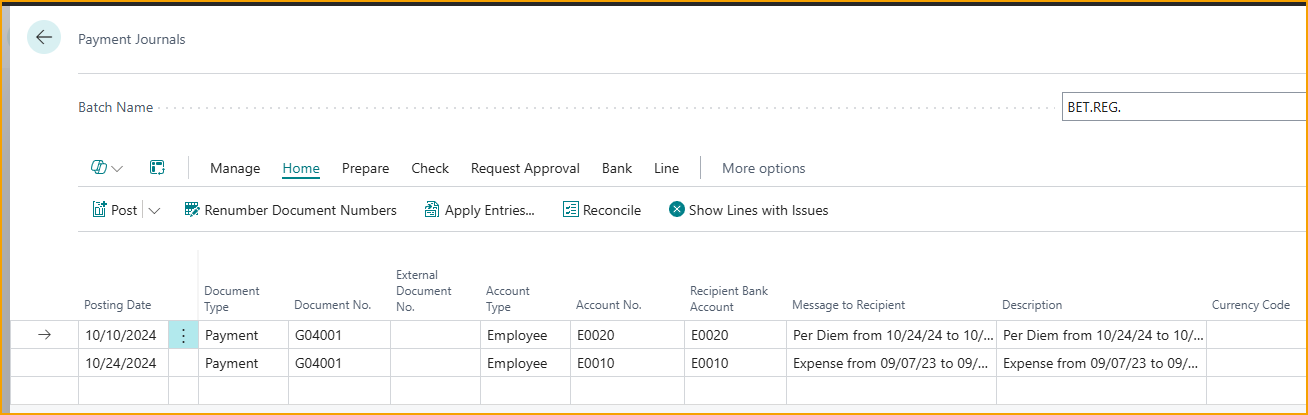Image resolution: width=1308 pixels, height=415 pixels.
Task: Open row options three-dot menu
Action: (183, 335)
